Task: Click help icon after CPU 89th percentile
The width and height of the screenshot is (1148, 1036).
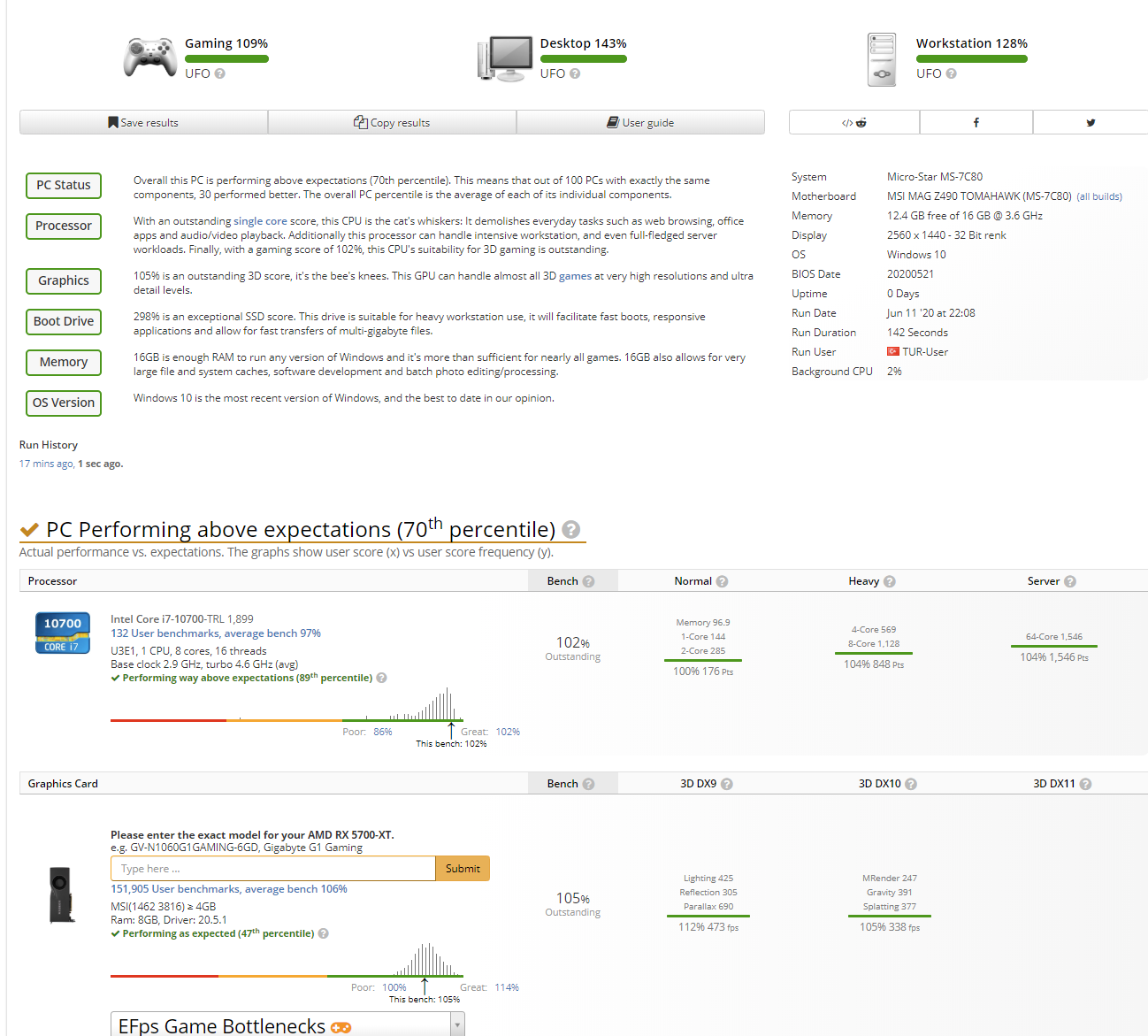Action: [382, 678]
